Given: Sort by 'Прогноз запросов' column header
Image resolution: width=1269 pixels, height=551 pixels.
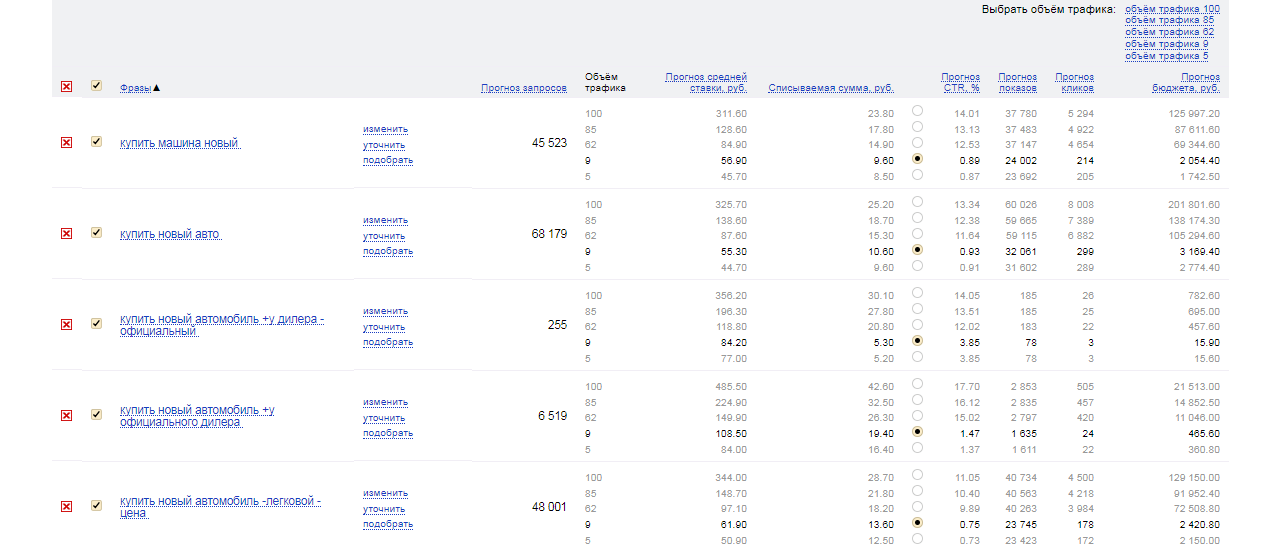Looking at the screenshot, I should [523, 88].
